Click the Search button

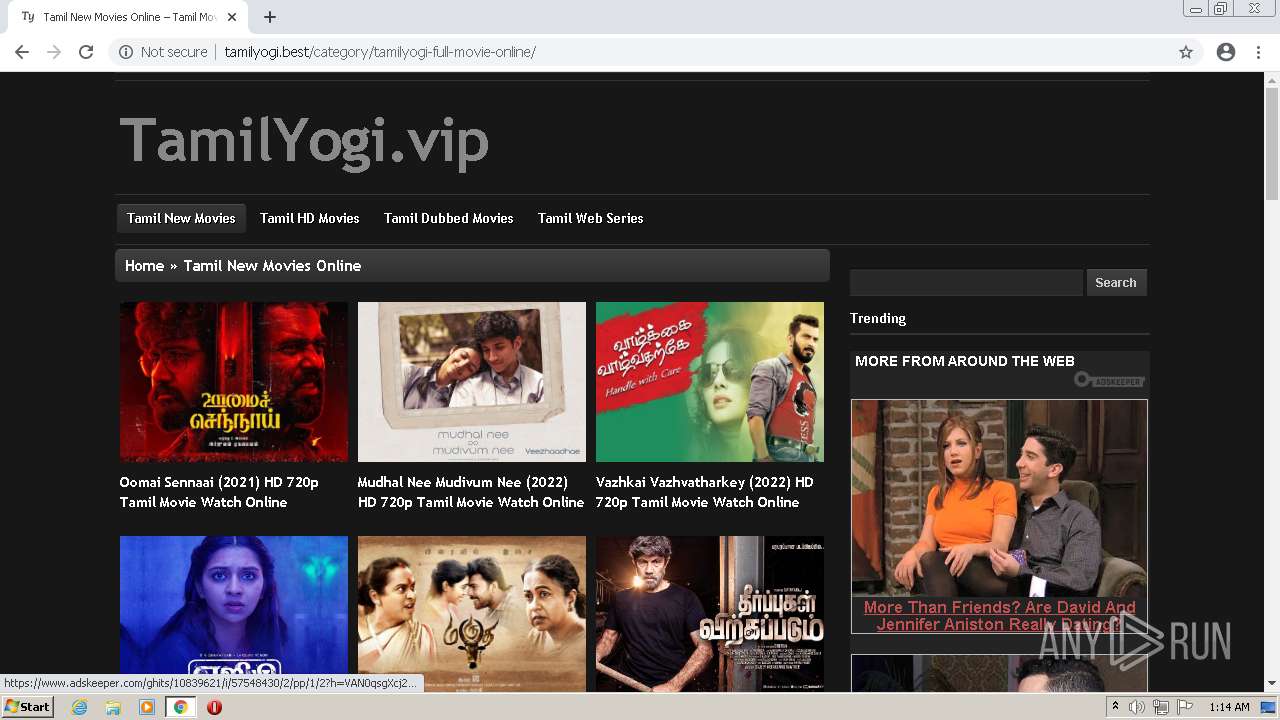click(1116, 283)
